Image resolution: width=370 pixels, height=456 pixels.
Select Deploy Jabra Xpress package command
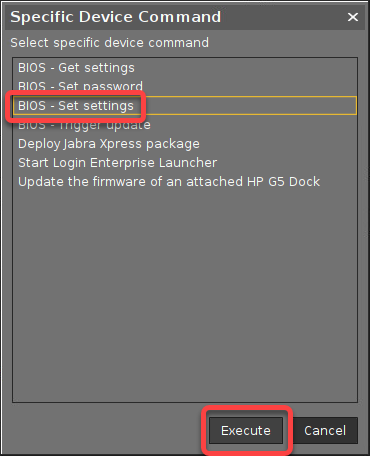click(185, 144)
